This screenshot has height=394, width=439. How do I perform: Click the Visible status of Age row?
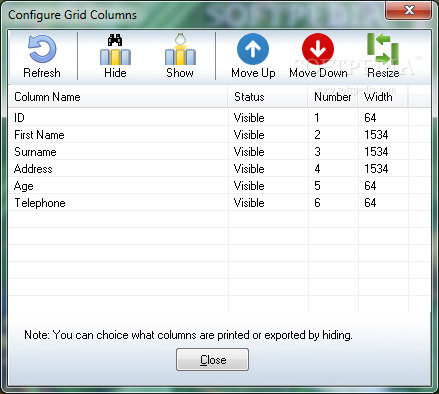click(x=249, y=186)
